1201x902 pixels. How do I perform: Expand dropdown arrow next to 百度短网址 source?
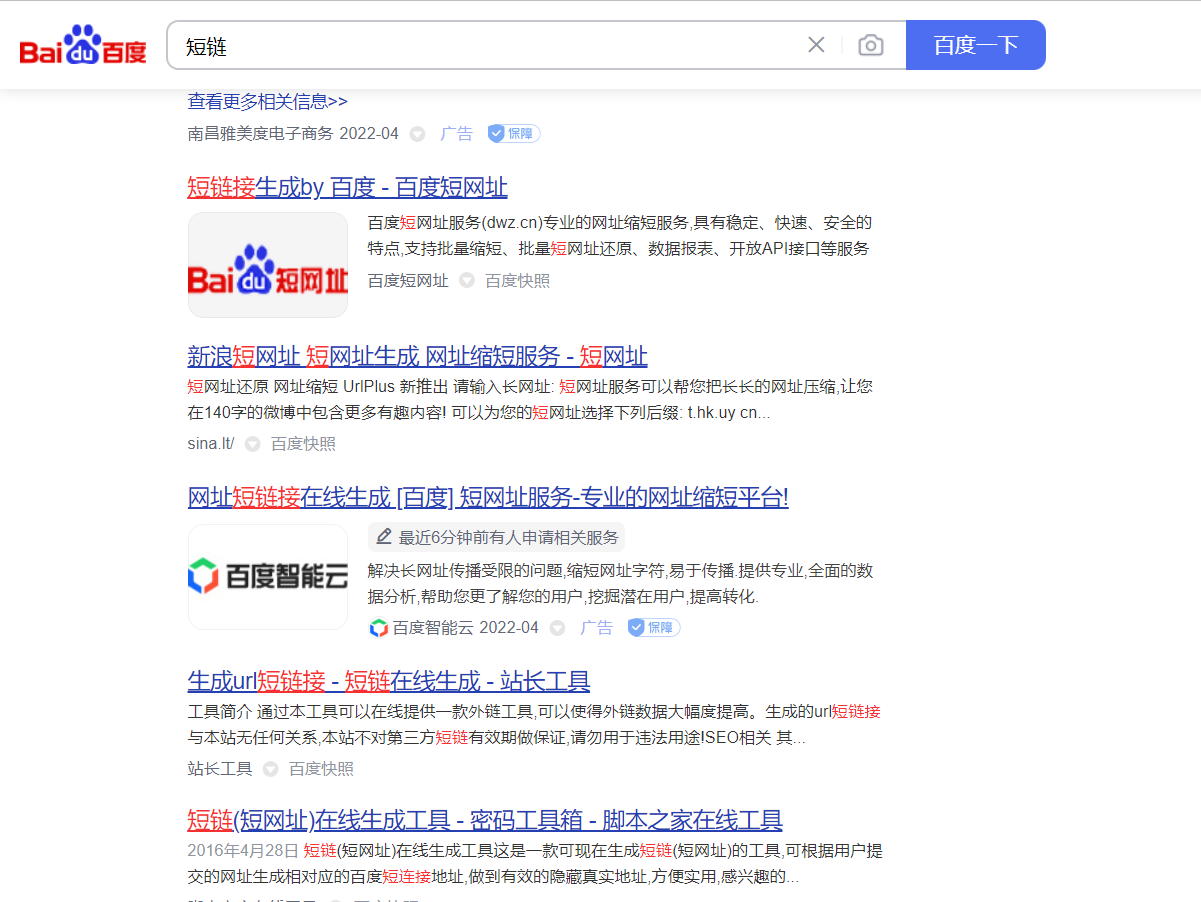pos(467,281)
